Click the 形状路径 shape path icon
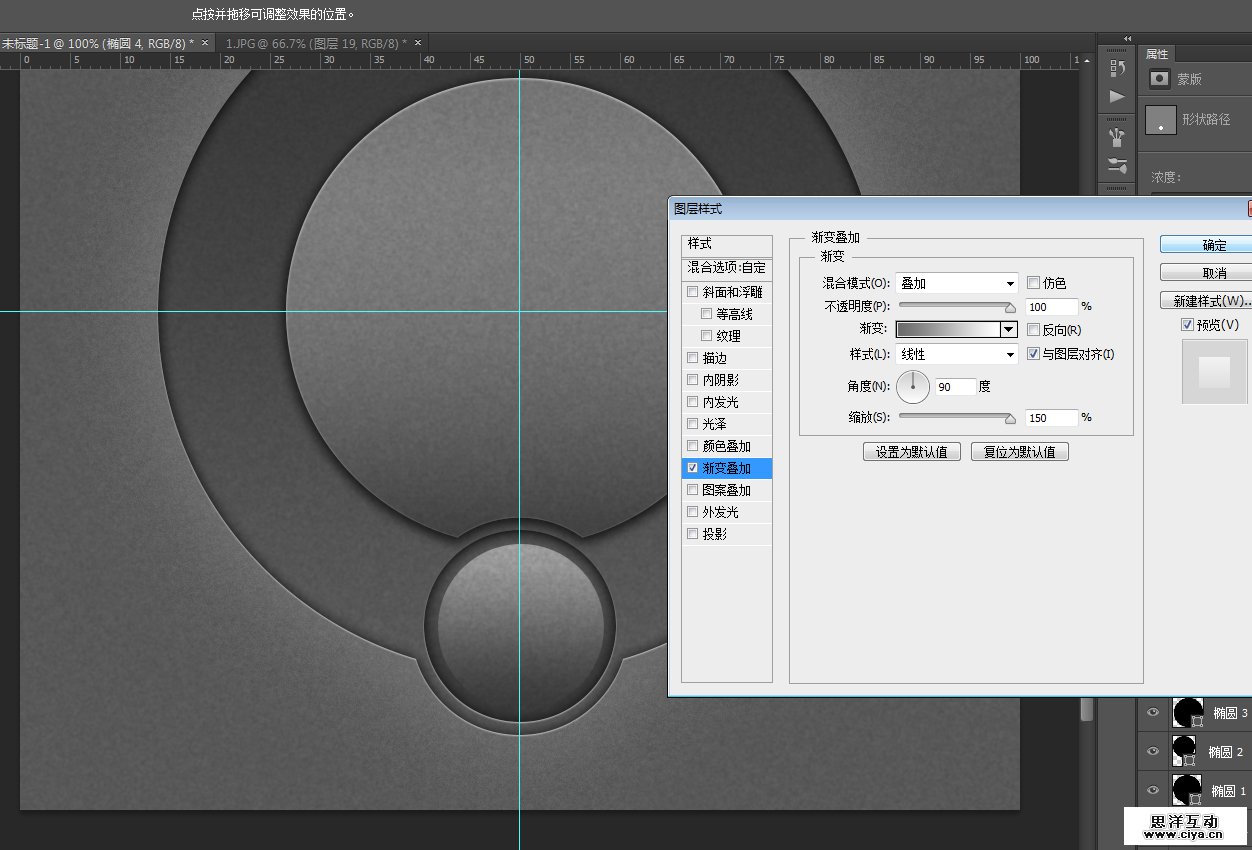Viewport: 1252px width, 850px height. (1160, 120)
